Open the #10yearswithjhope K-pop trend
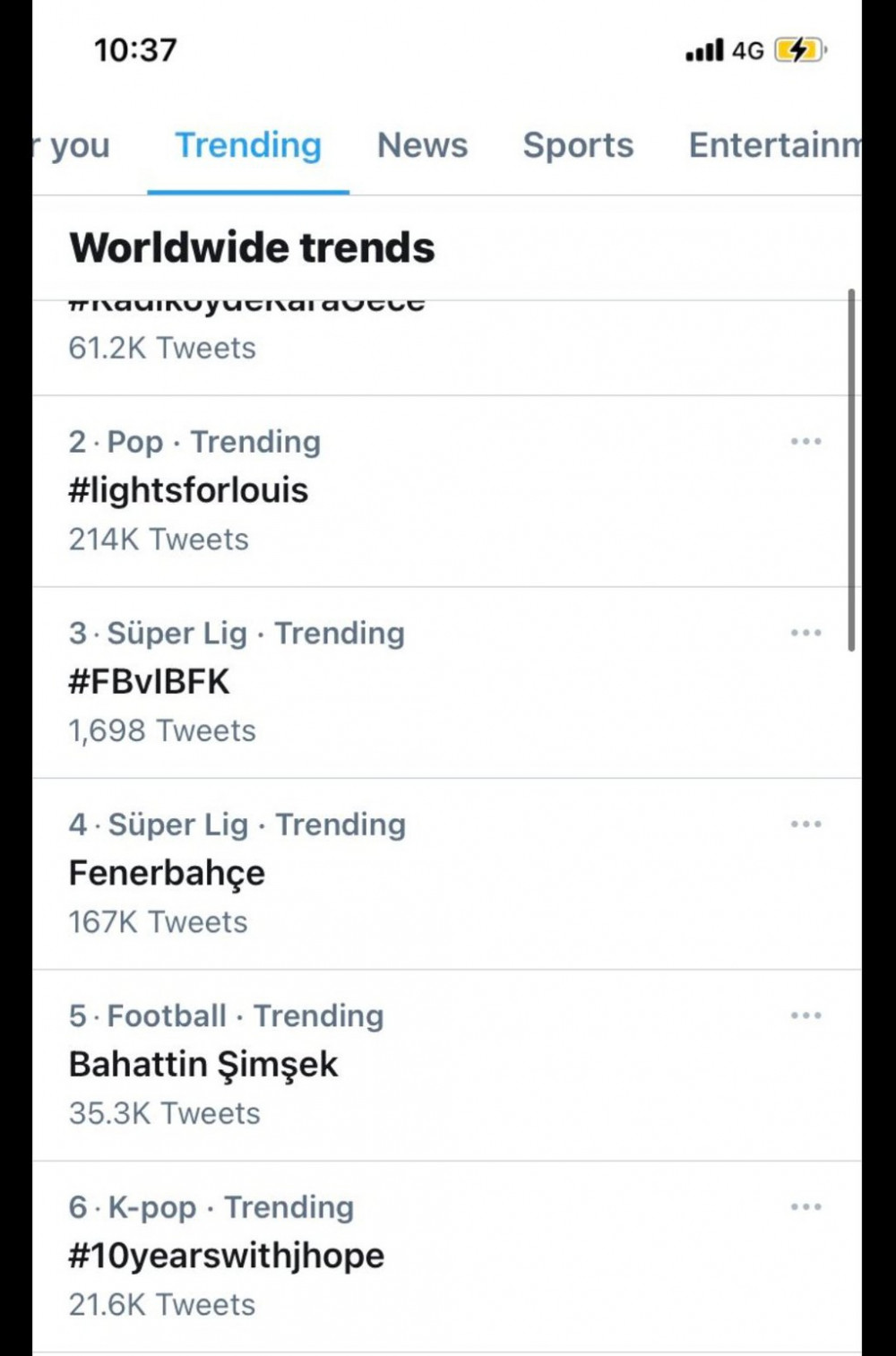Viewport: 896px width, 1356px height. pos(447,1257)
